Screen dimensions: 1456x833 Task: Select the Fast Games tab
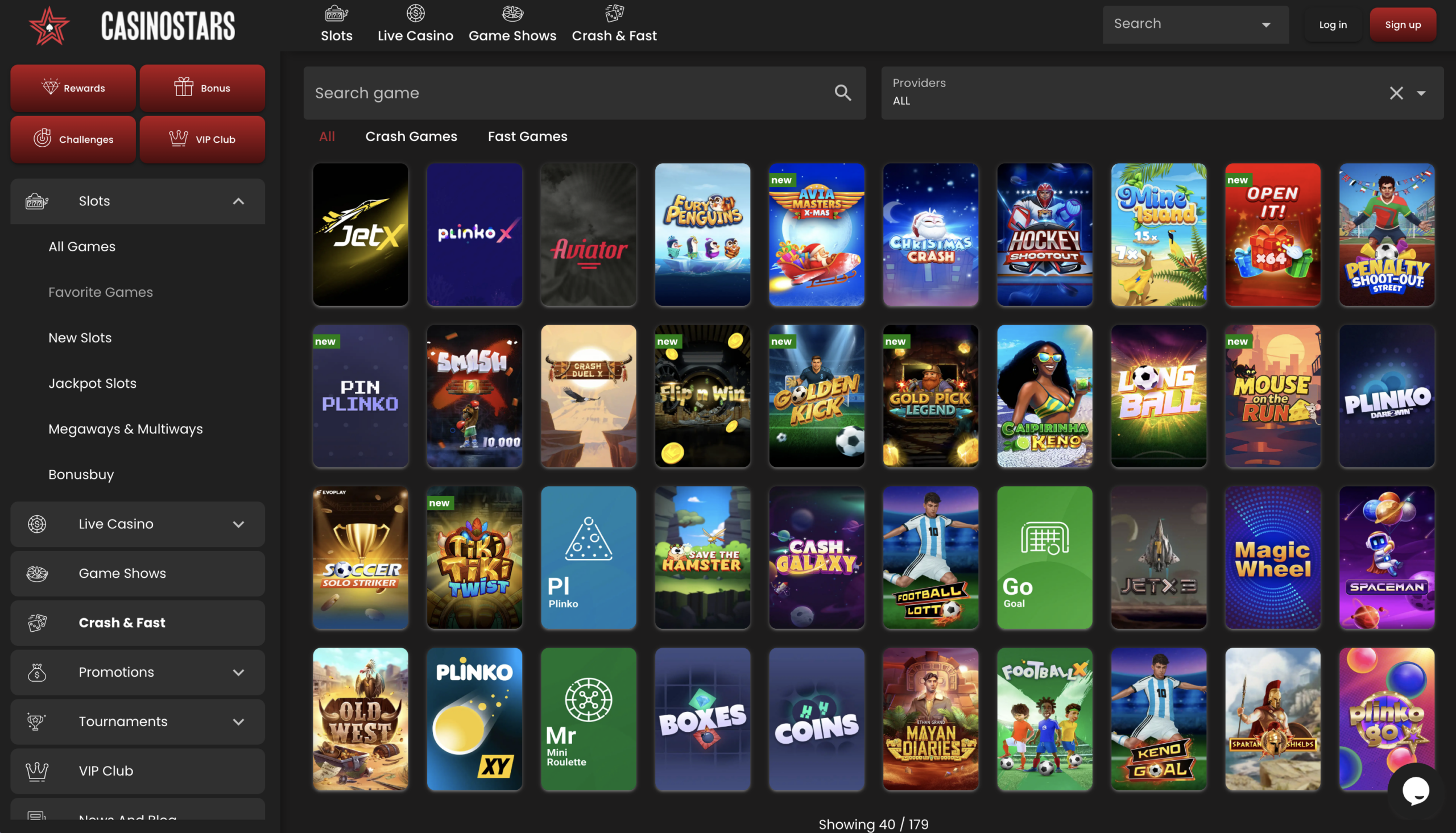[x=527, y=136]
